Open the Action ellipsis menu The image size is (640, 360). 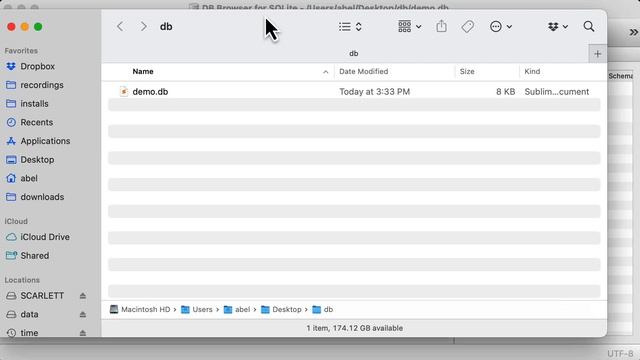(500, 27)
